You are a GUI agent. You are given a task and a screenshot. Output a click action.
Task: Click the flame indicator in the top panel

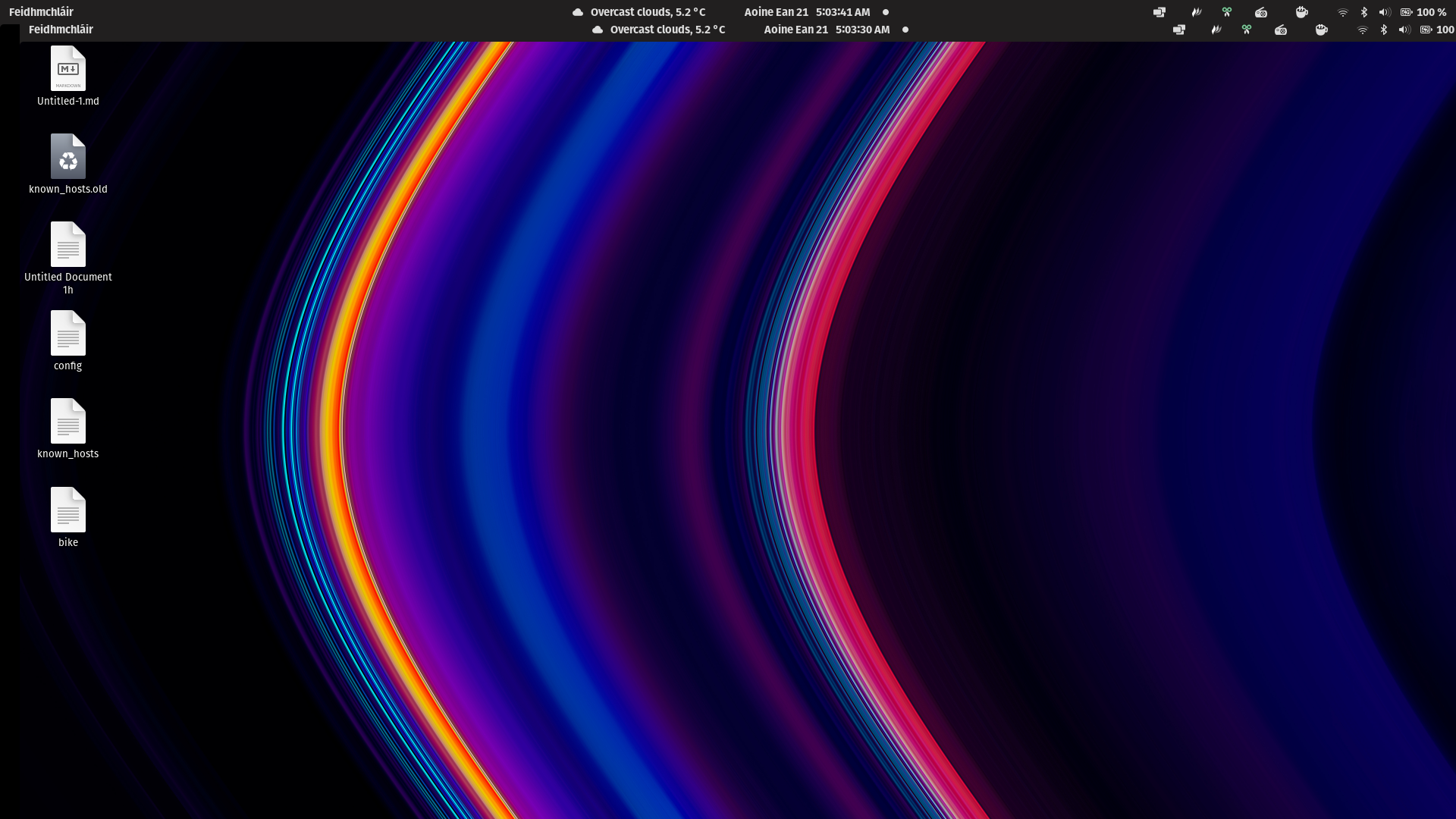[x=1196, y=12]
